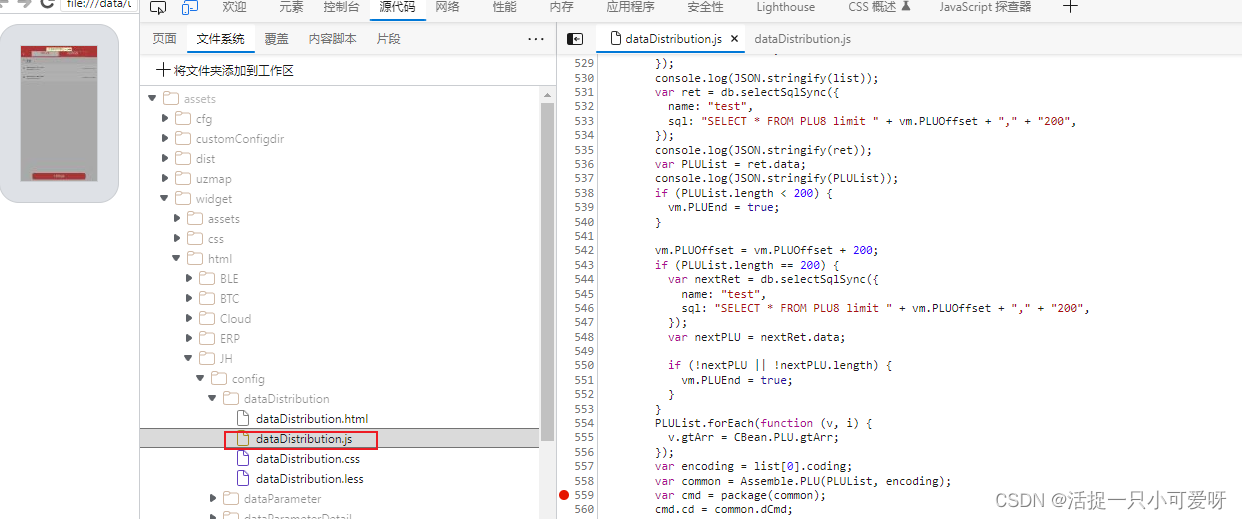Open the 网络 tab

[448, 7]
